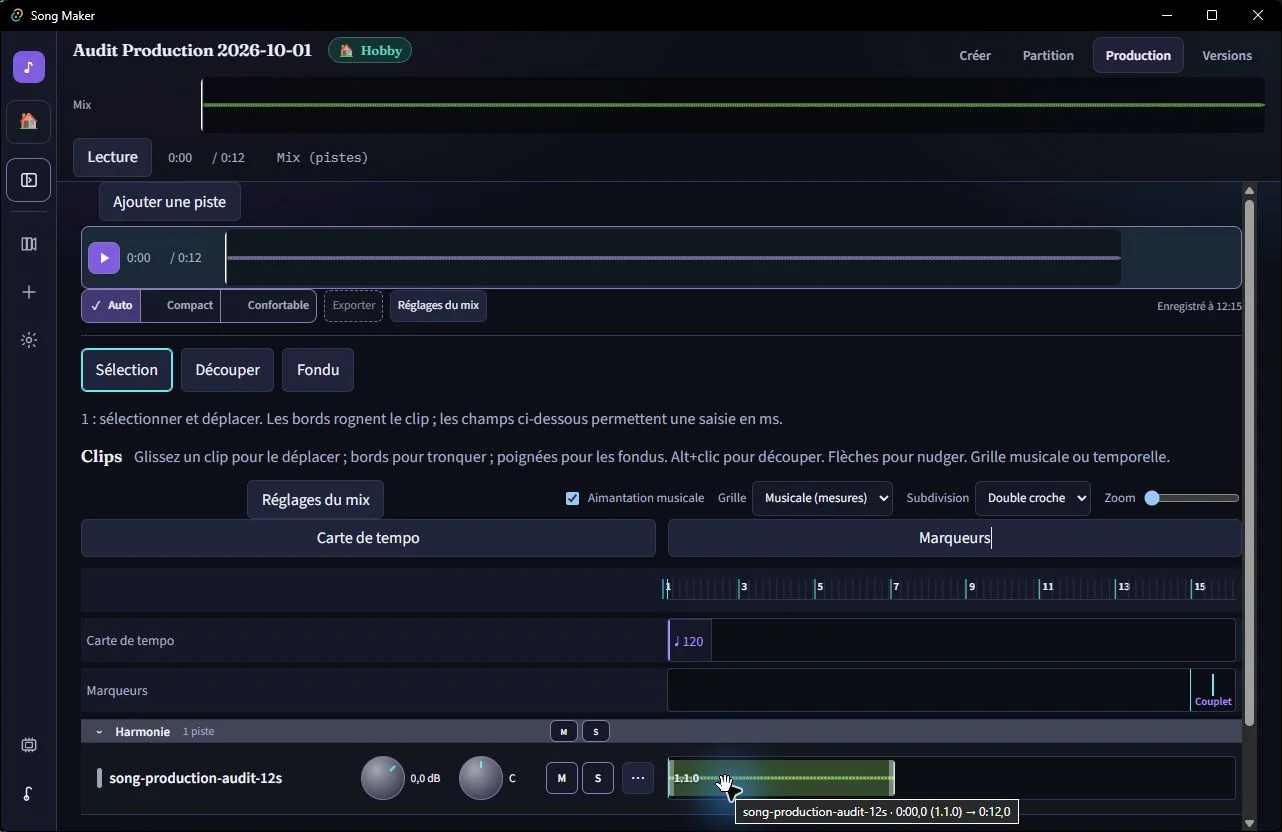Solo the Harmonie group

(x=596, y=732)
